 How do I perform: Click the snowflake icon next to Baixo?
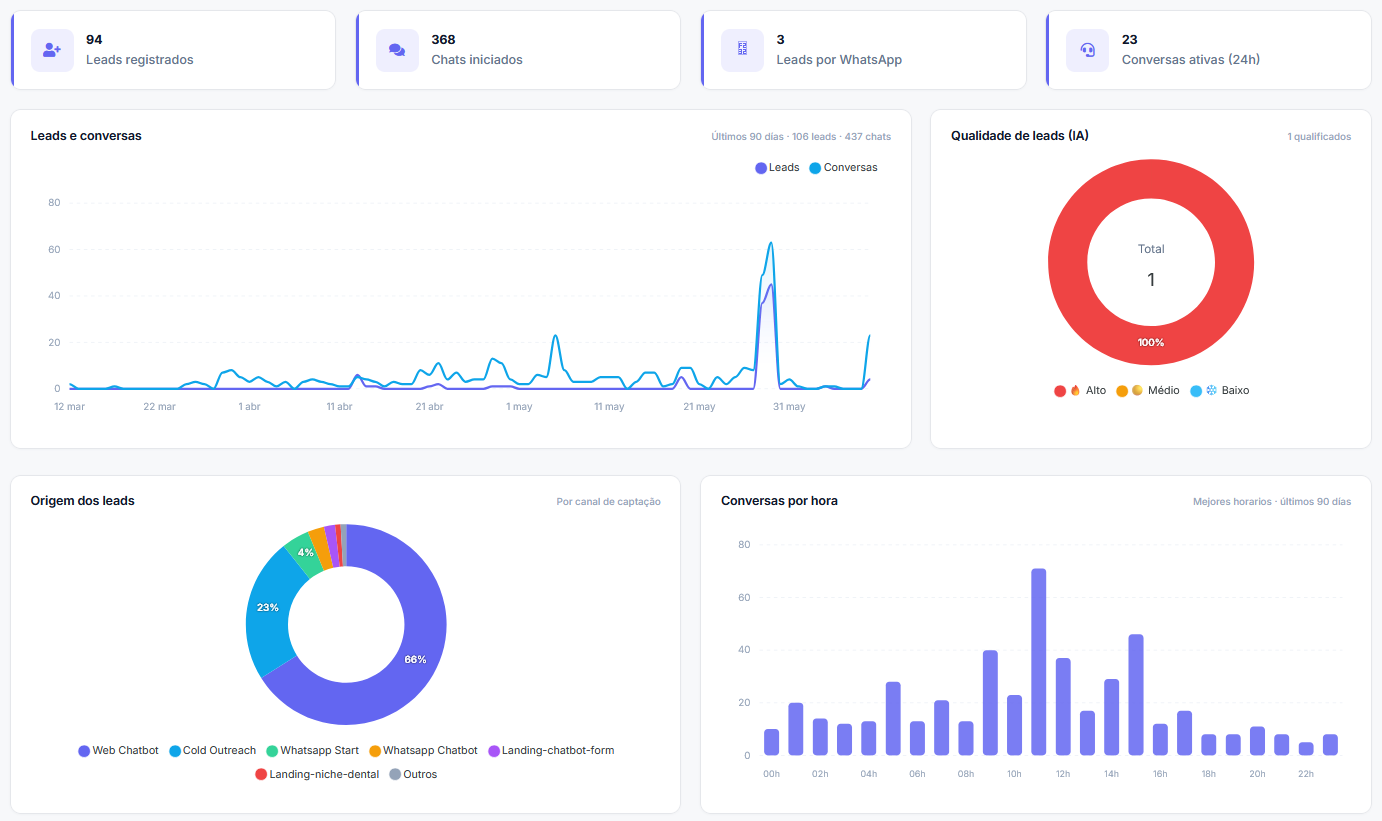click(x=1211, y=390)
